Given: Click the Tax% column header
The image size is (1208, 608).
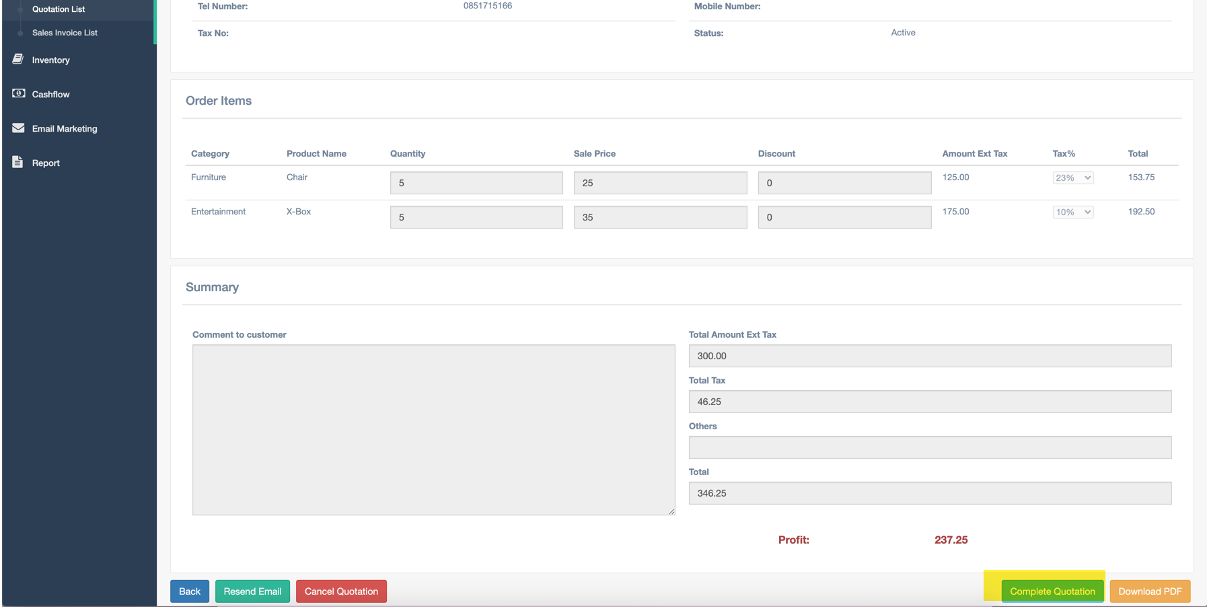Looking at the screenshot, I should click(1064, 154).
